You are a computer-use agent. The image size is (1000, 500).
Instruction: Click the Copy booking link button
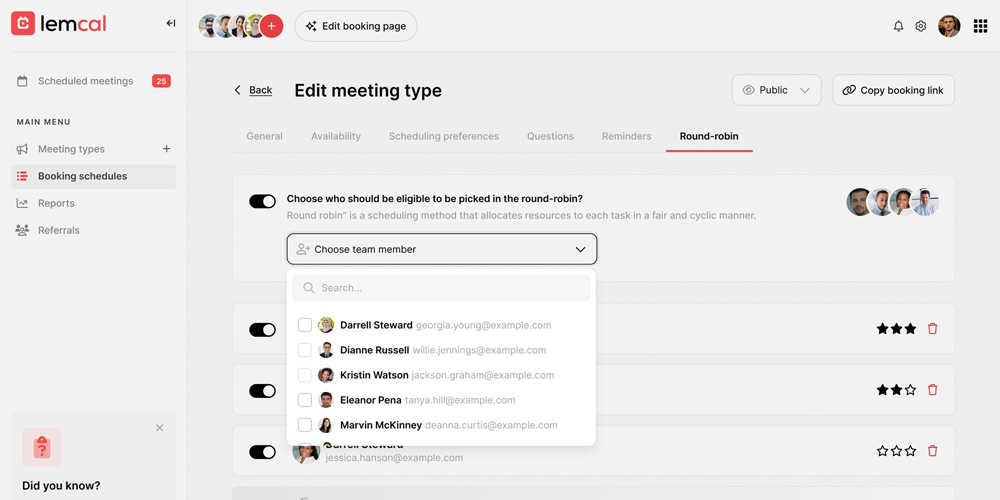point(893,90)
